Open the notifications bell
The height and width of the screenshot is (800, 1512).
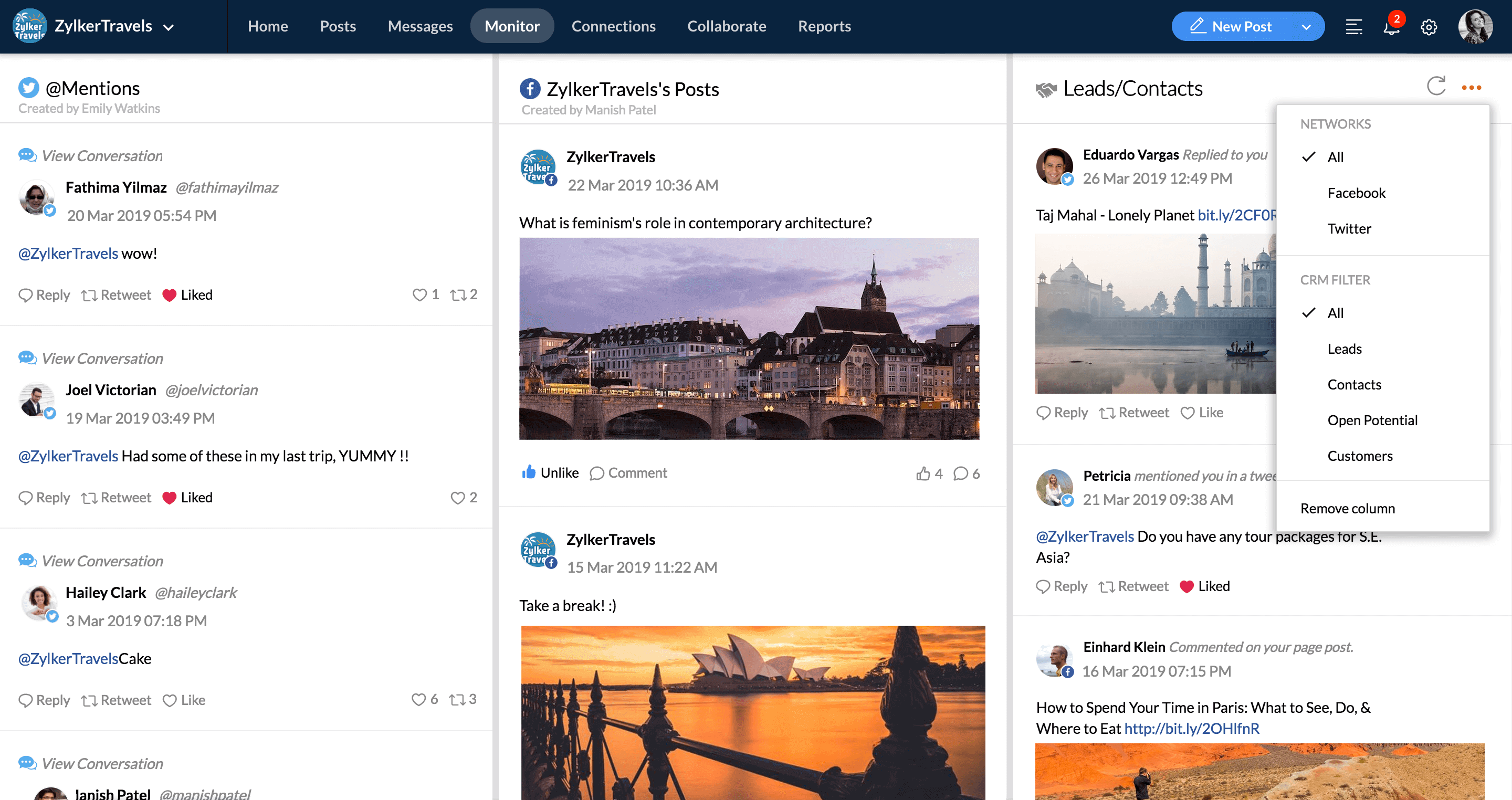point(1392,26)
